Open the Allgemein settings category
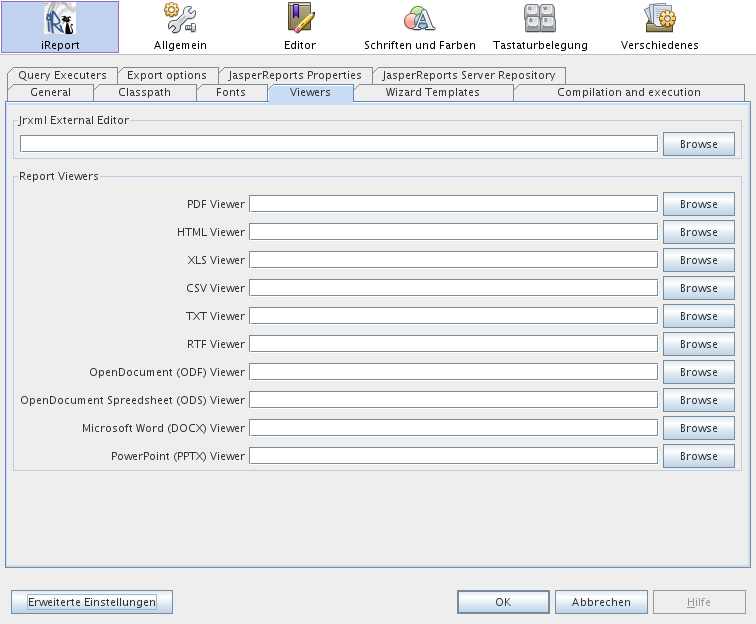756x624 pixels. click(180, 27)
